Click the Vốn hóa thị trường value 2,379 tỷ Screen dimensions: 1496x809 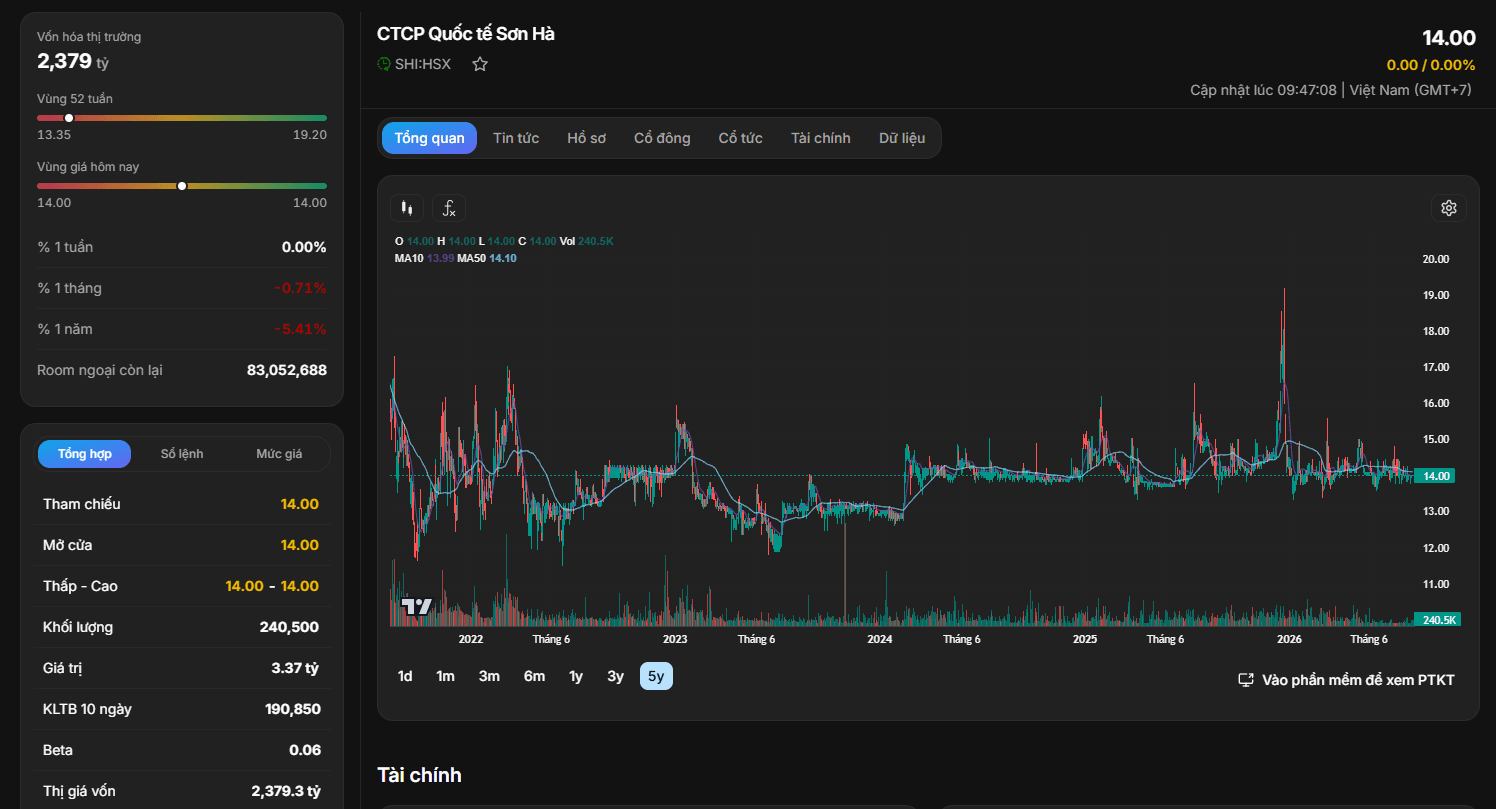coord(73,61)
